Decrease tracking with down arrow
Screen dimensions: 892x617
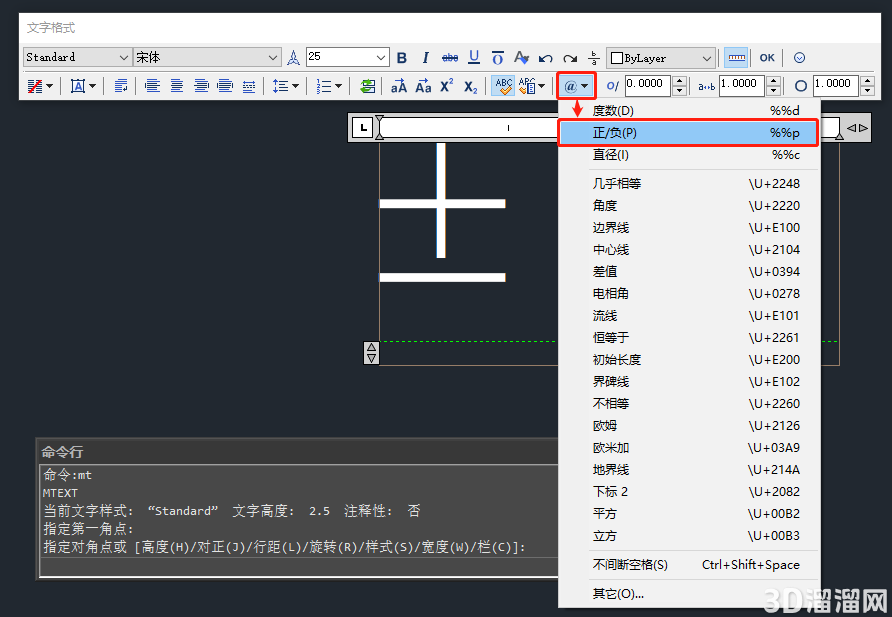pyautogui.click(x=773, y=92)
